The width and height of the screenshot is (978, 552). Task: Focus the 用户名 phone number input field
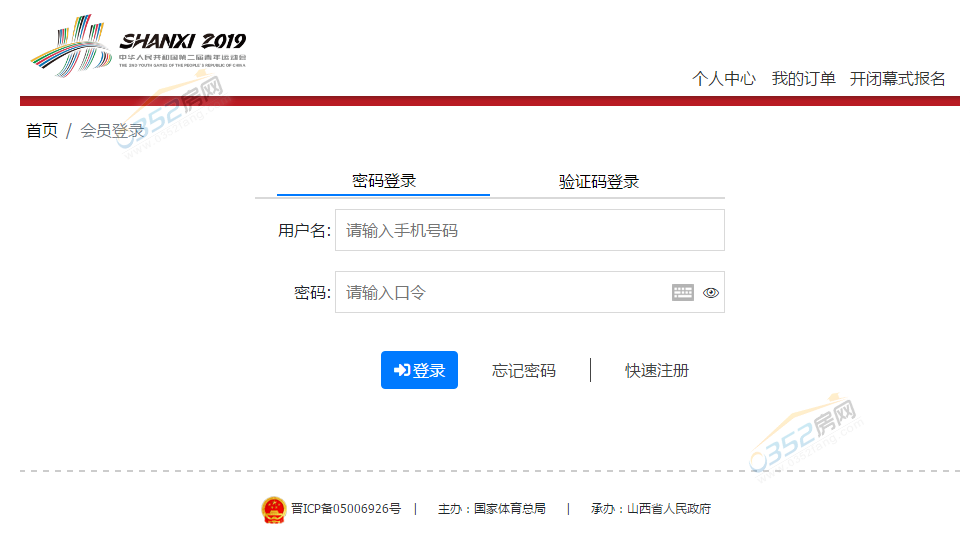tap(529, 230)
